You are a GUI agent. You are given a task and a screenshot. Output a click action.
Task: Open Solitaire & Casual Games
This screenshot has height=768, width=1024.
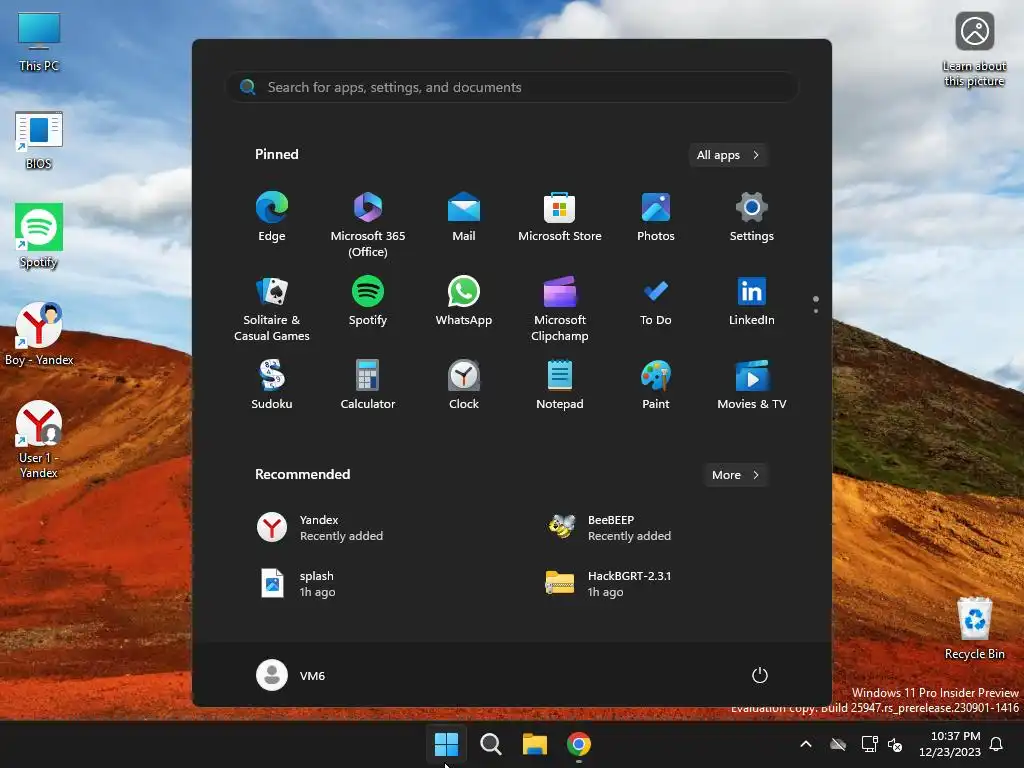pos(272,308)
